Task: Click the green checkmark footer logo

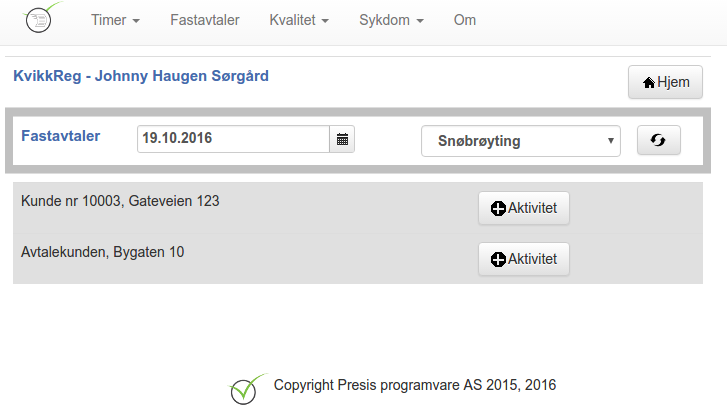Action: [247, 389]
